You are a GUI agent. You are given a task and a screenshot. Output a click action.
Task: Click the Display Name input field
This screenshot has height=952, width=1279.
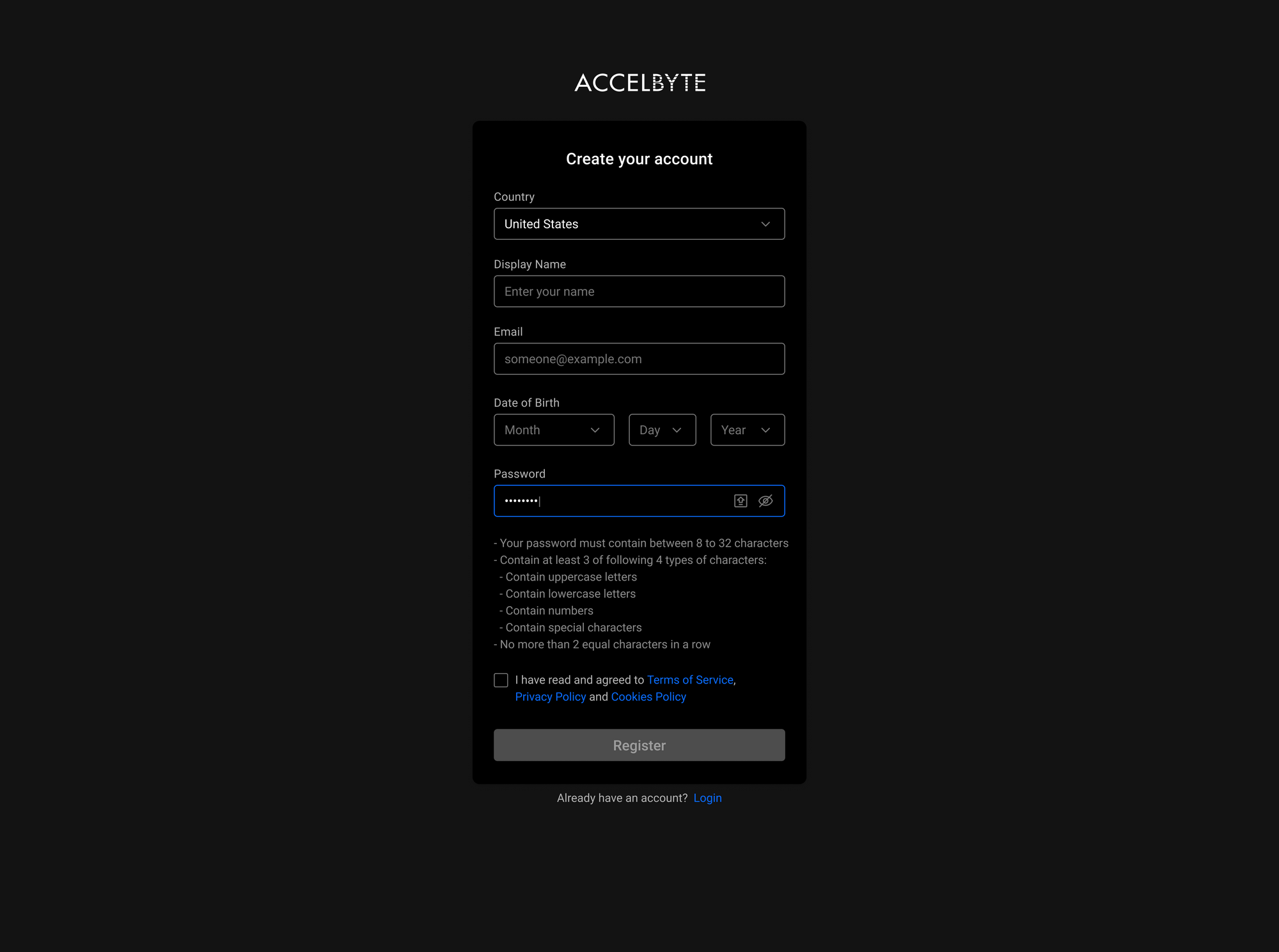coord(639,291)
